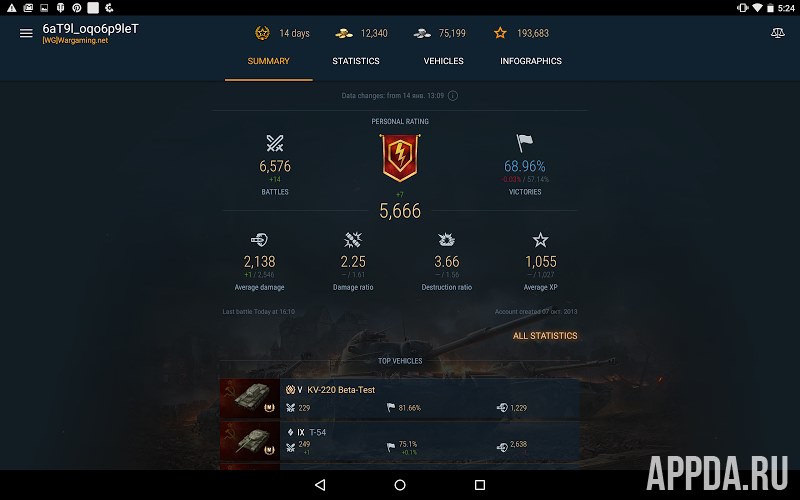Open the ALL STATISTICS link
This screenshot has width=800, height=500.
click(x=545, y=336)
